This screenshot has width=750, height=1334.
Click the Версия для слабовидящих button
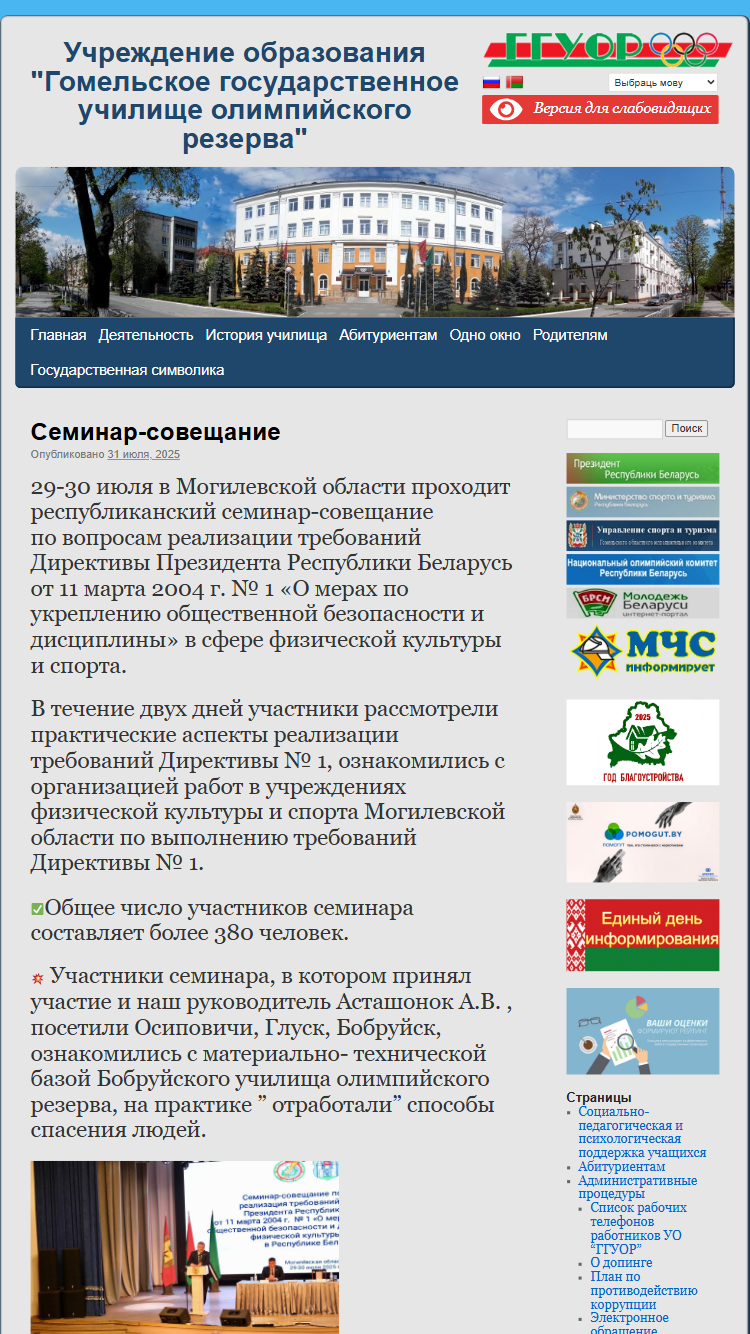coord(600,109)
